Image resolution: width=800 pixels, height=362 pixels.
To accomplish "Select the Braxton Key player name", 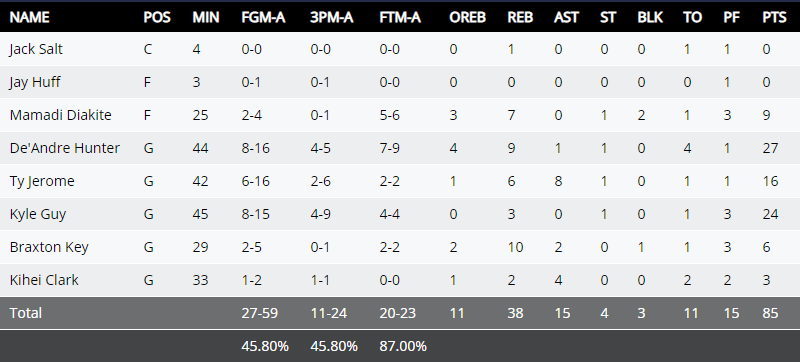I will point(49,247).
